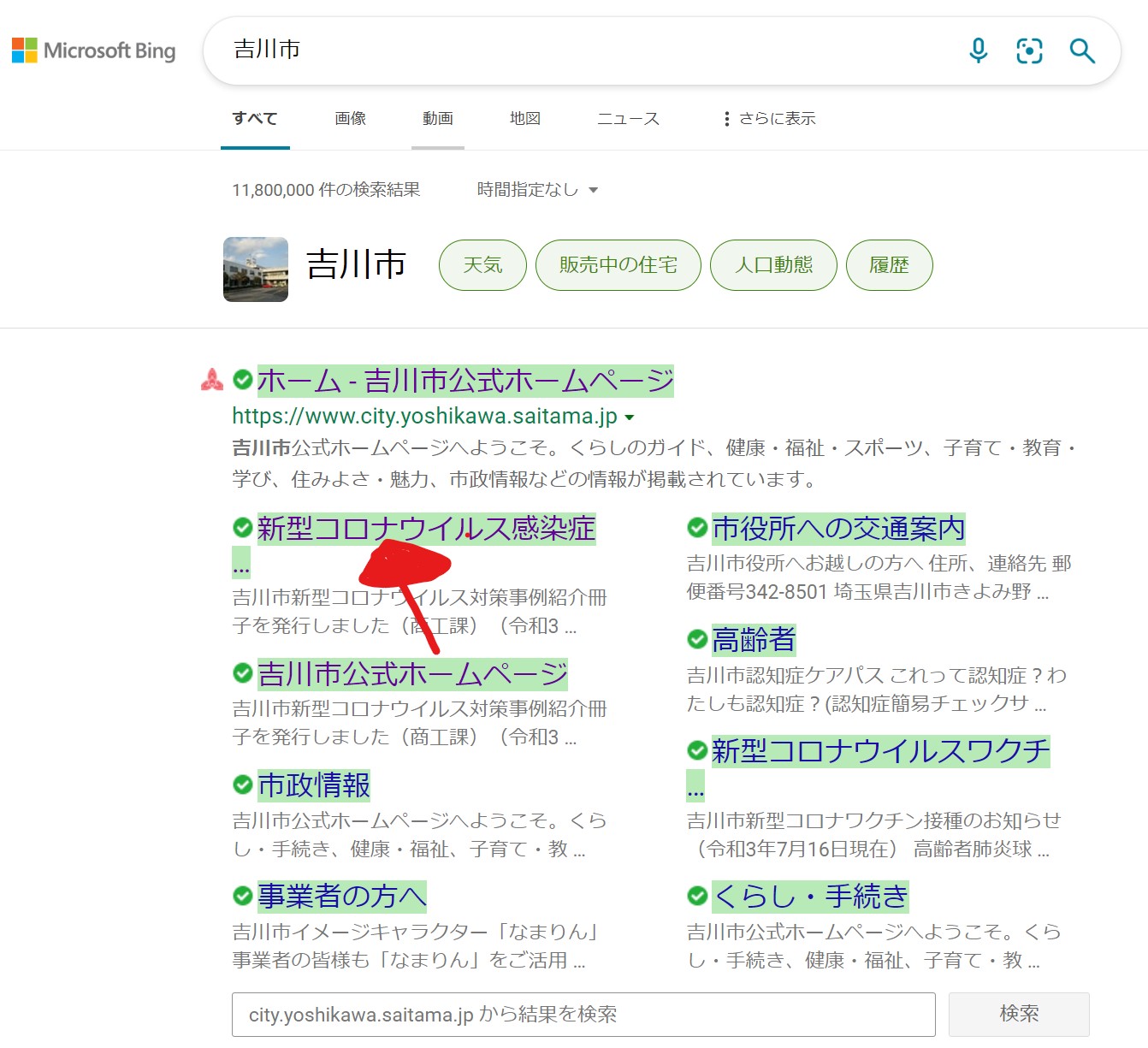Expand the 時間指定なし time filter dropdown
This screenshot has width=1148, height=1048.
(x=537, y=190)
